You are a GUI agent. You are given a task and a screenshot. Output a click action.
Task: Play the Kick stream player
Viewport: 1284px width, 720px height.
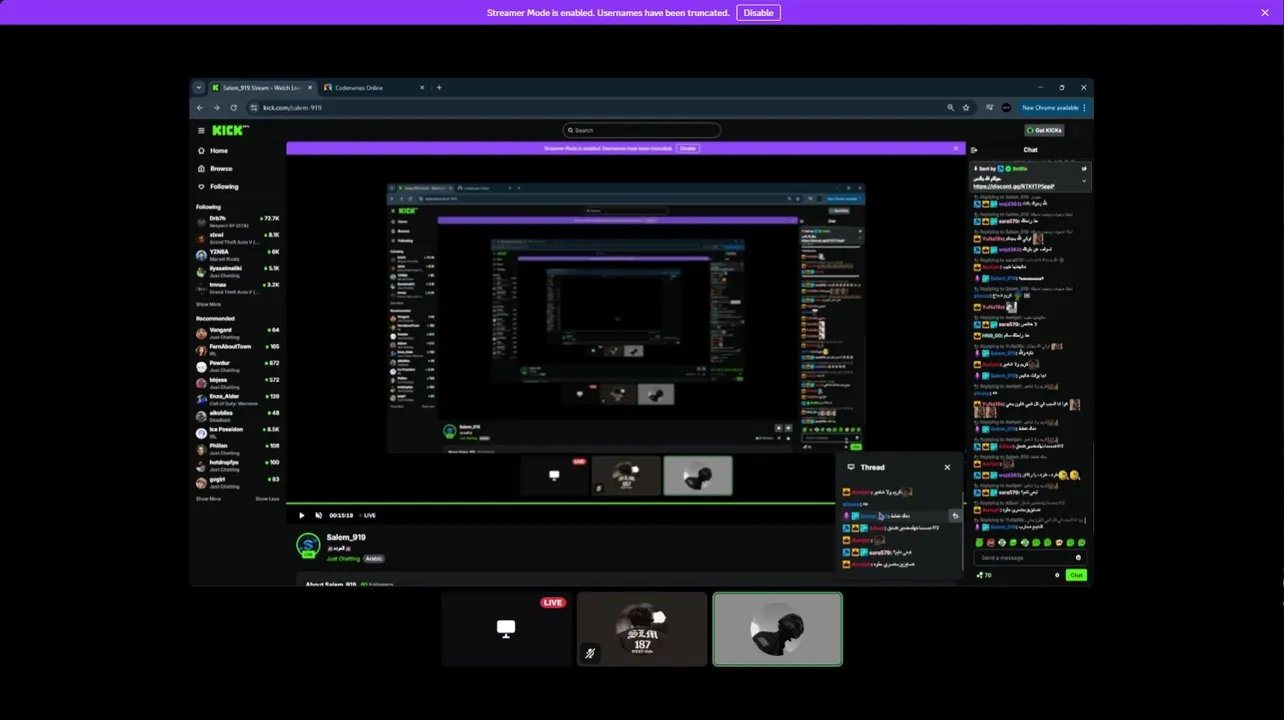pos(301,515)
